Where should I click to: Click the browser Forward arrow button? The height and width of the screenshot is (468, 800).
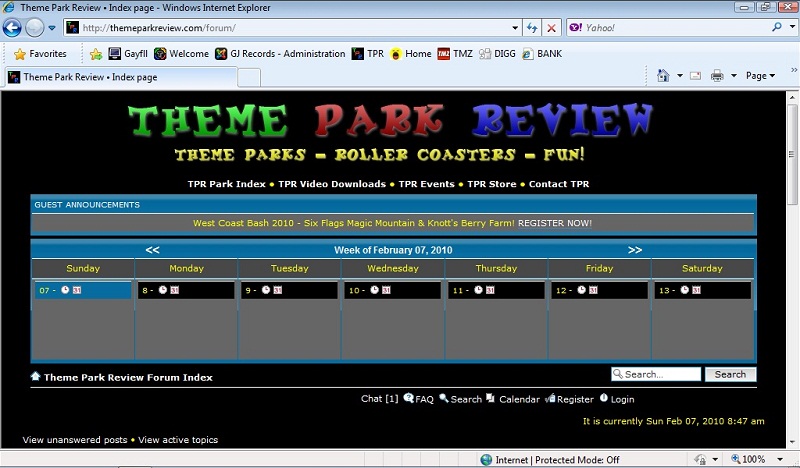pyautogui.click(x=35, y=28)
